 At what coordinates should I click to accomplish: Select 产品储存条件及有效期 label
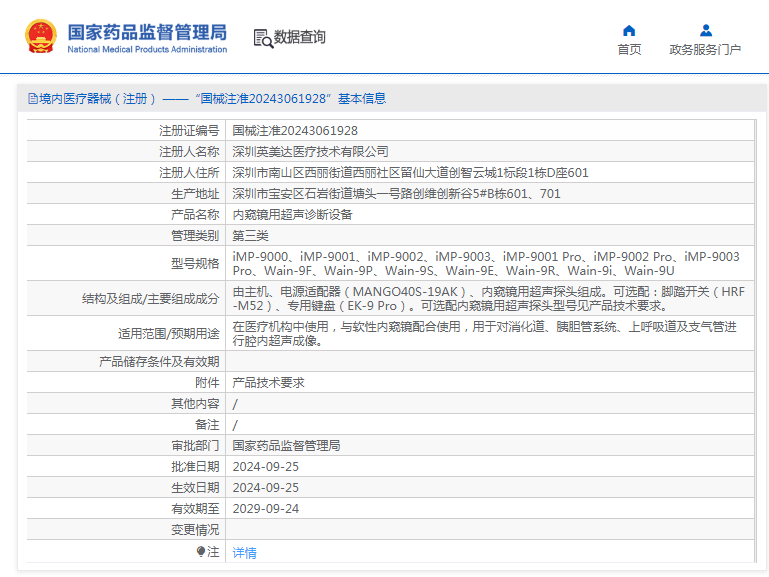pos(159,362)
